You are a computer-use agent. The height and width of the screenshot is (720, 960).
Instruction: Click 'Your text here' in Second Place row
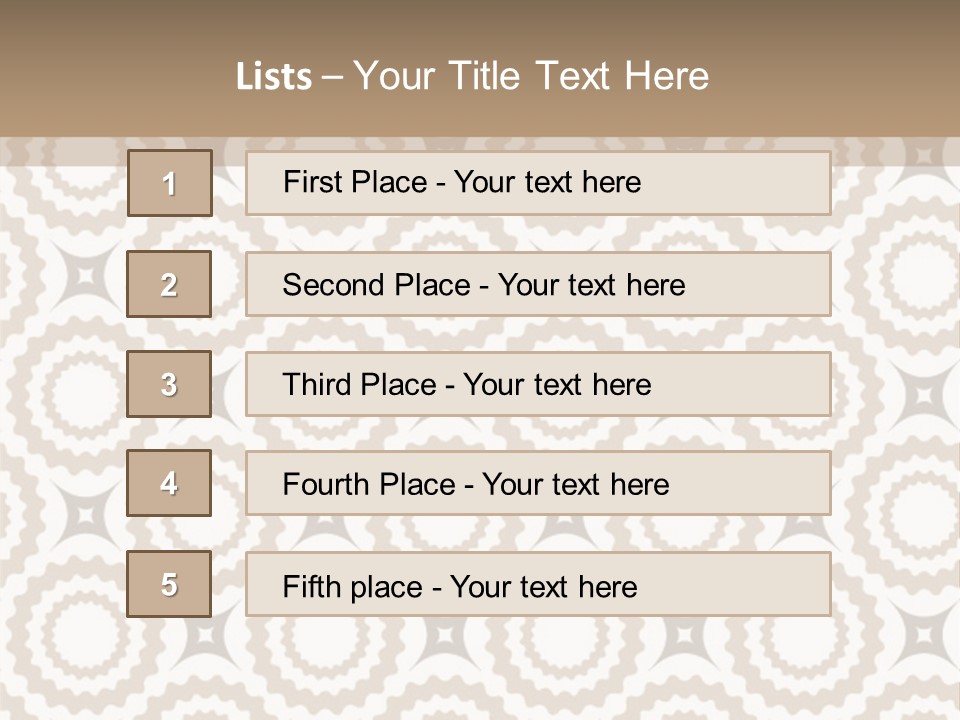coord(592,285)
